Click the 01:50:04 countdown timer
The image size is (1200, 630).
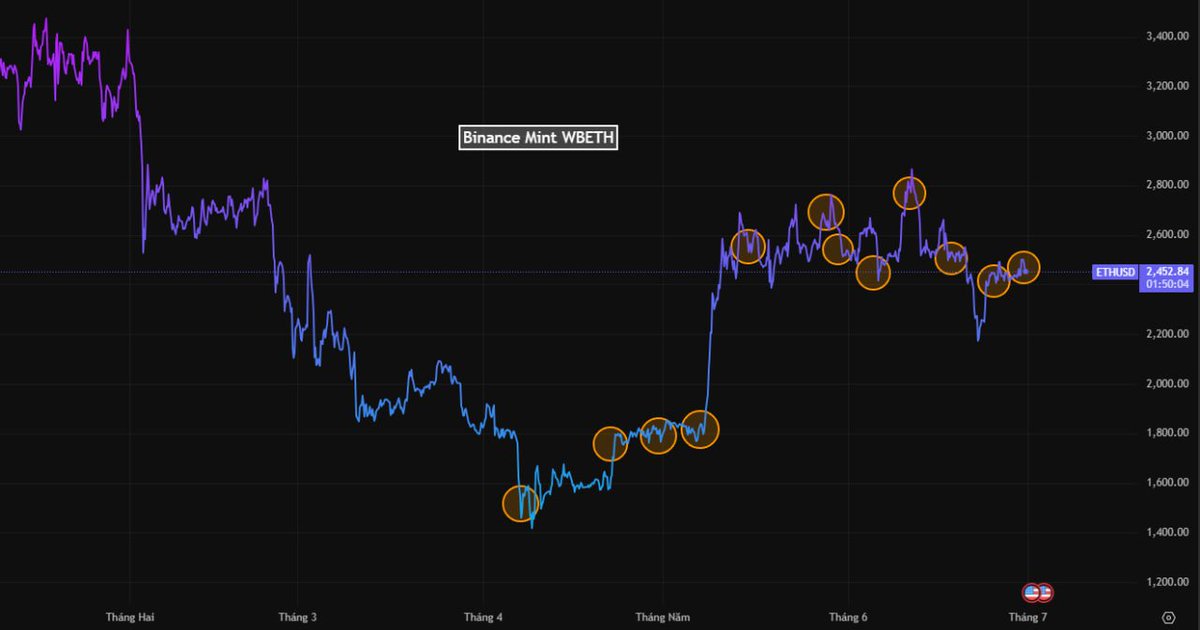click(1167, 284)
